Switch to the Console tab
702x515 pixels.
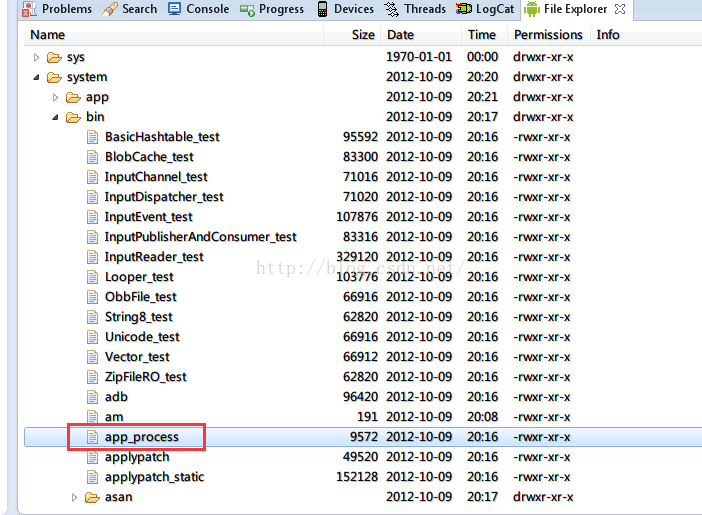(199, 9)
